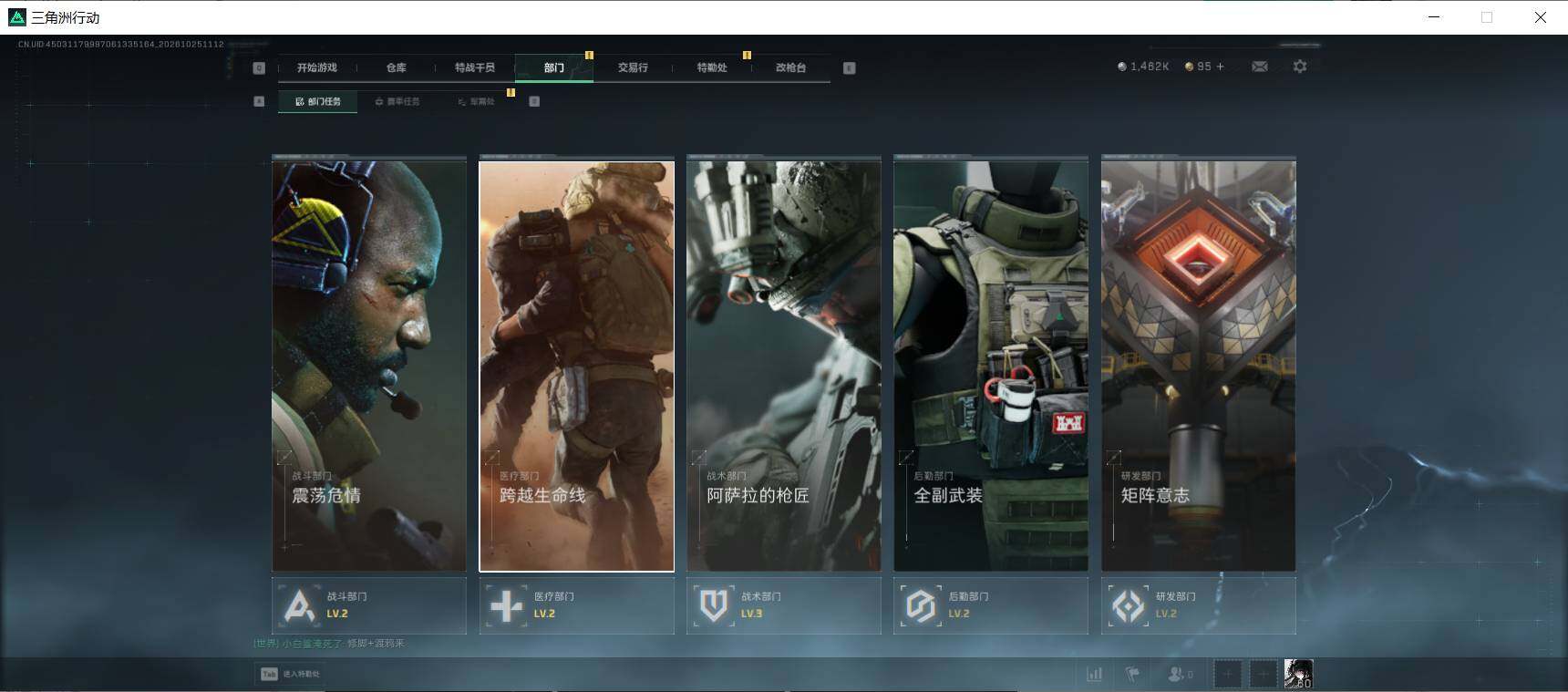Open the statistics bar chart icon
This screenshot has width=1568, height=692.
(x=1095, y=675)
